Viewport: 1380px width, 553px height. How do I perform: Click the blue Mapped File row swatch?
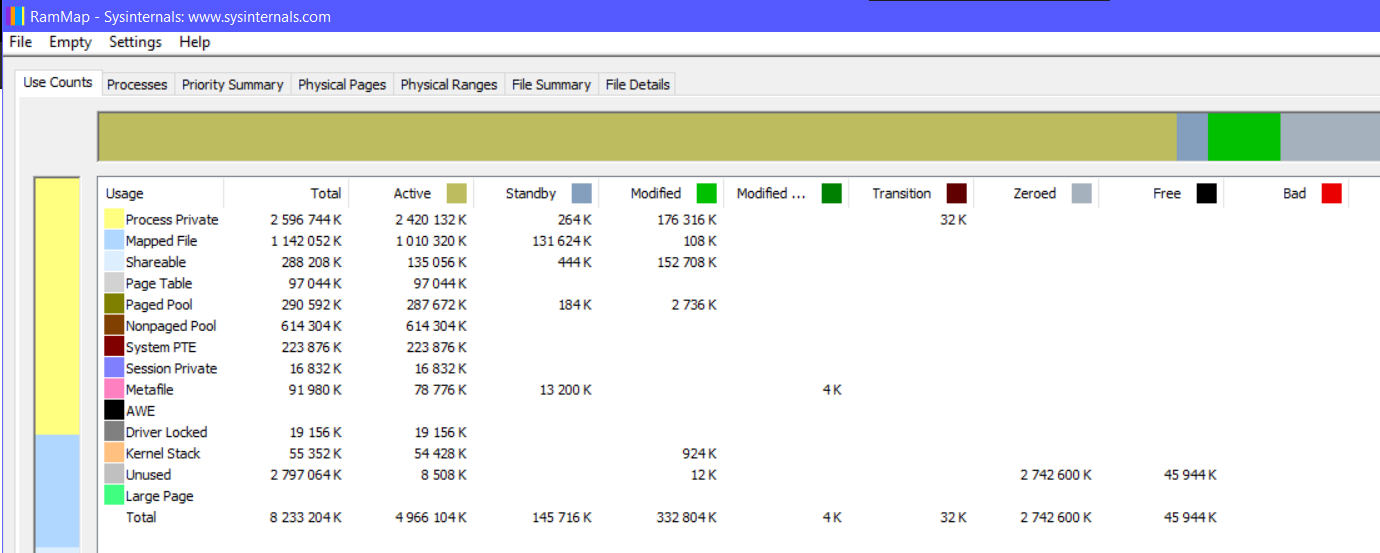click(114, 240)
